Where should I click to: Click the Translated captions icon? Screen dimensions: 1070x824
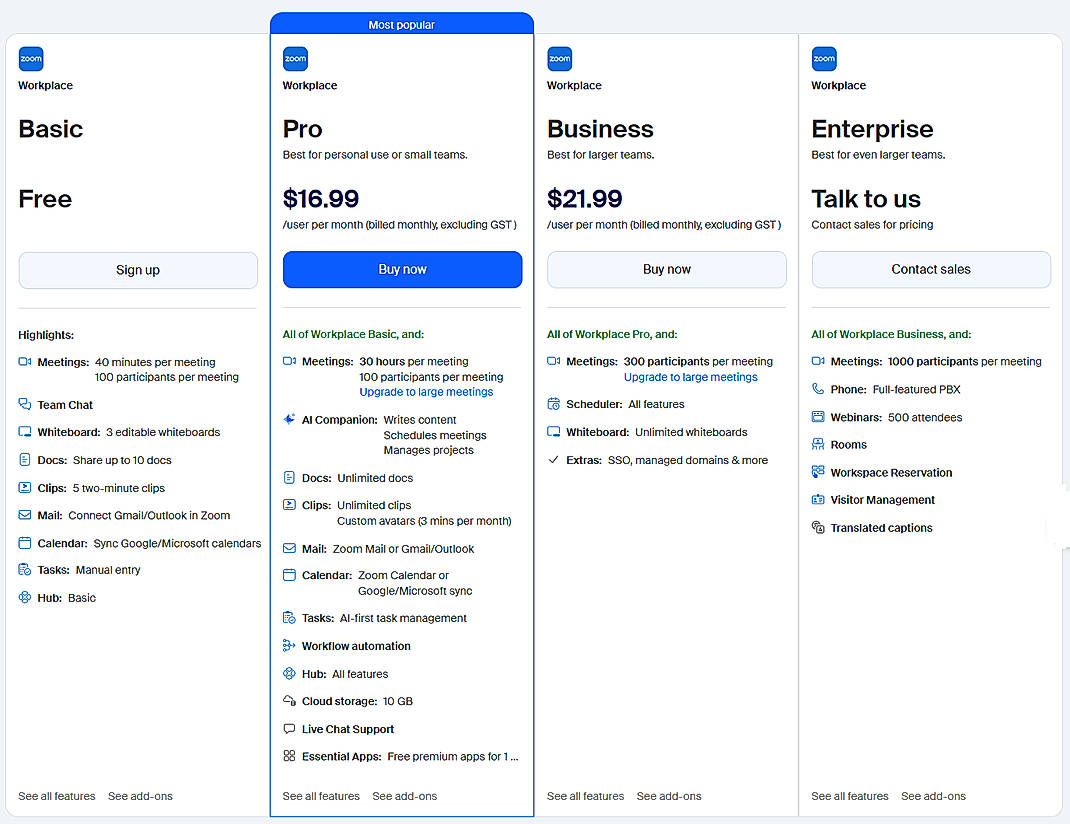click(818, 527)
